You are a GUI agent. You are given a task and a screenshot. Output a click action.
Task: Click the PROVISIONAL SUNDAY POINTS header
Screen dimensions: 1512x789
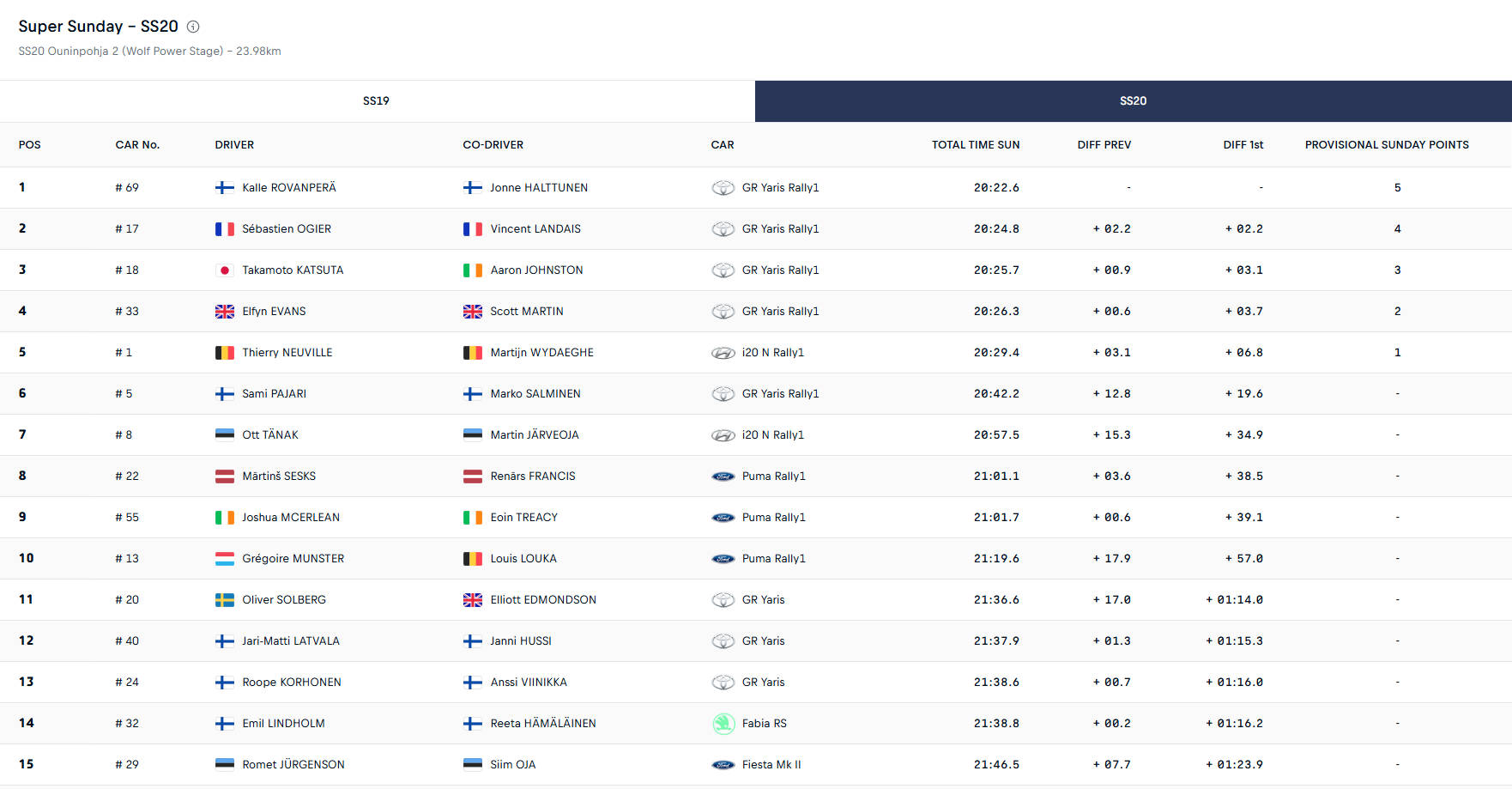point(1387,145)
